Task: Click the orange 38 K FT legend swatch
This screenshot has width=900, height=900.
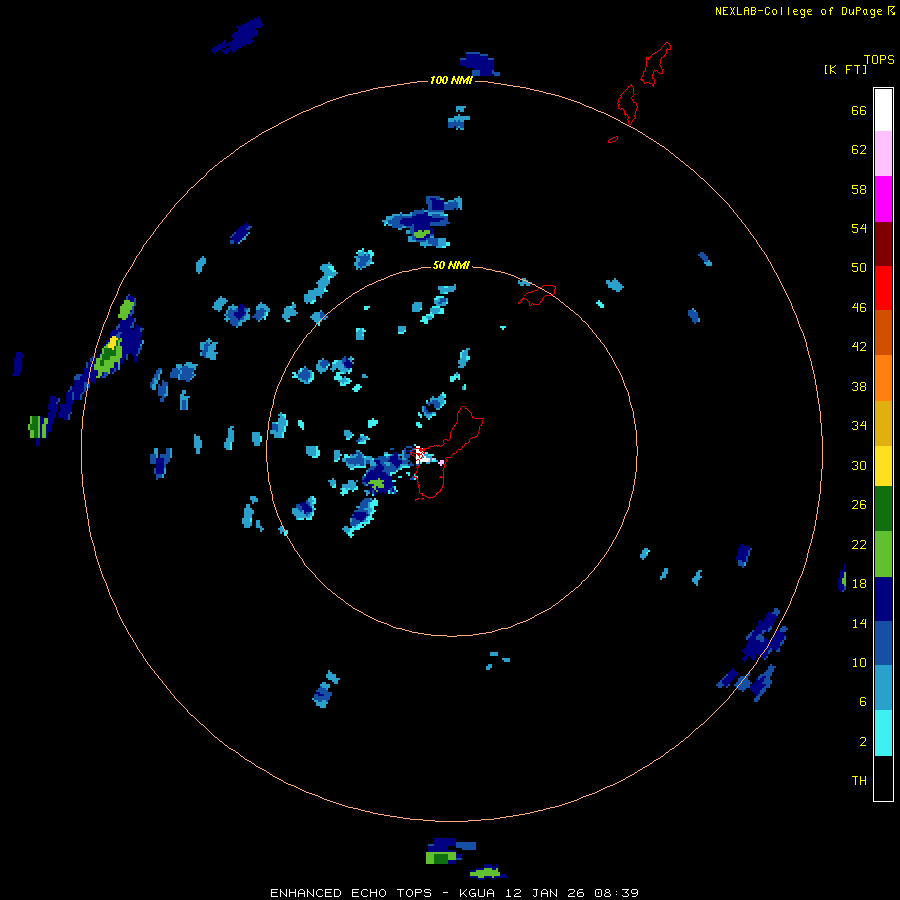Action: [883, 378]
